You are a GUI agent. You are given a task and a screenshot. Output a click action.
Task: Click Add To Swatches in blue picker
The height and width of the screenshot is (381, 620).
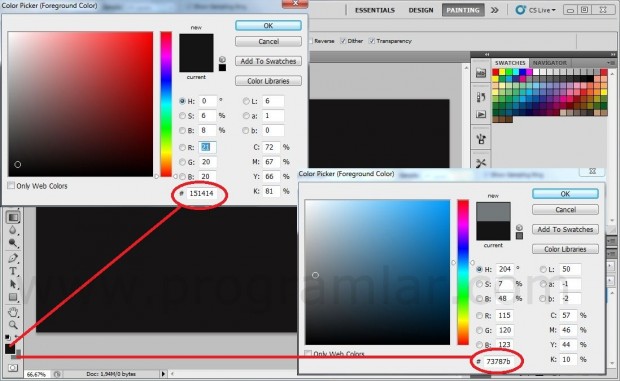tap(565, 229)
